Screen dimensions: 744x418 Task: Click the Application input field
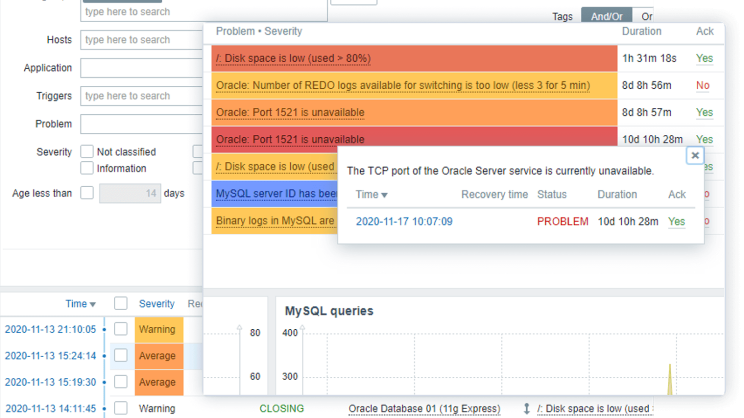coord(142,68)
